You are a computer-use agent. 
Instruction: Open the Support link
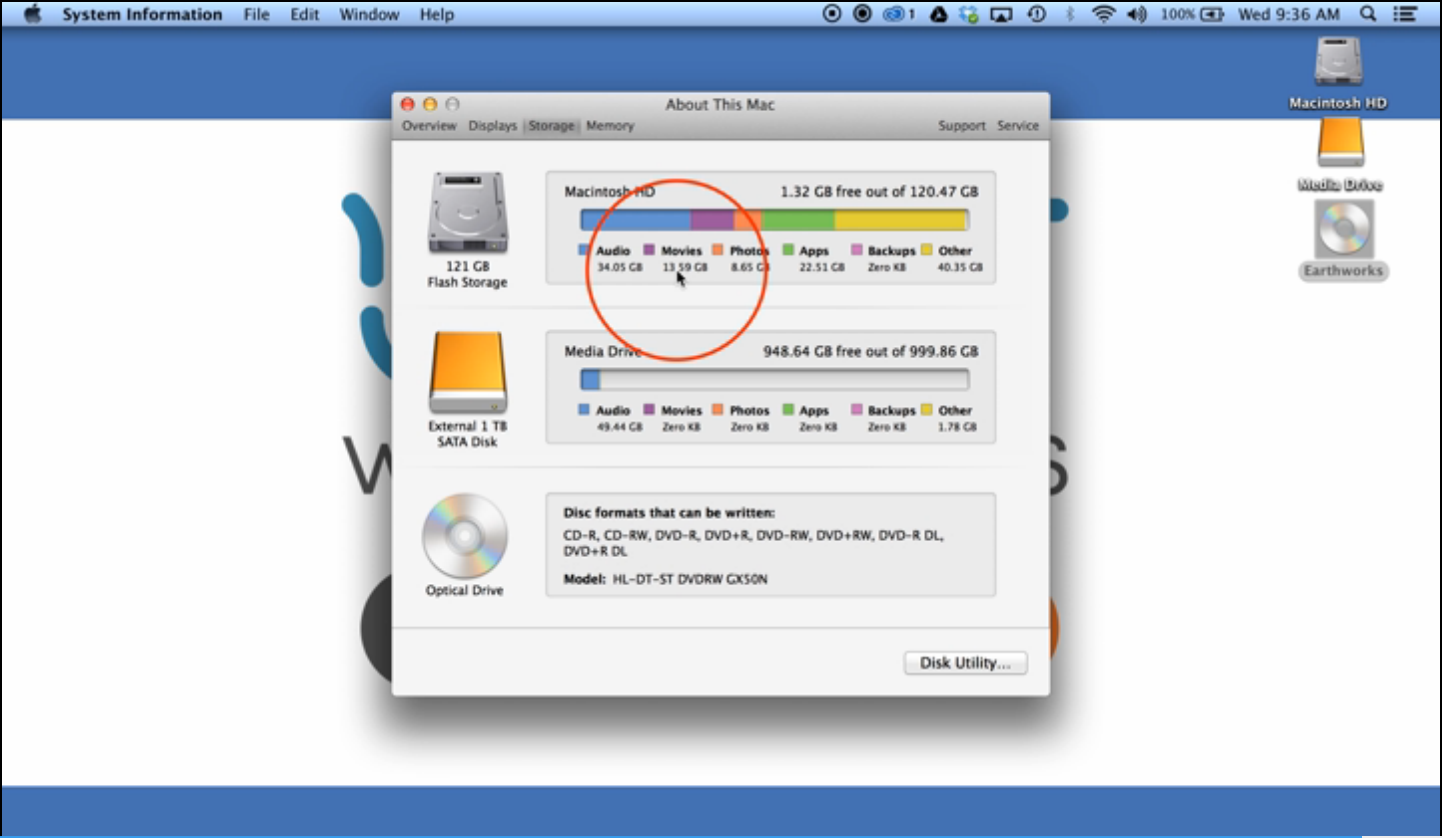click(x=962, y=126)
